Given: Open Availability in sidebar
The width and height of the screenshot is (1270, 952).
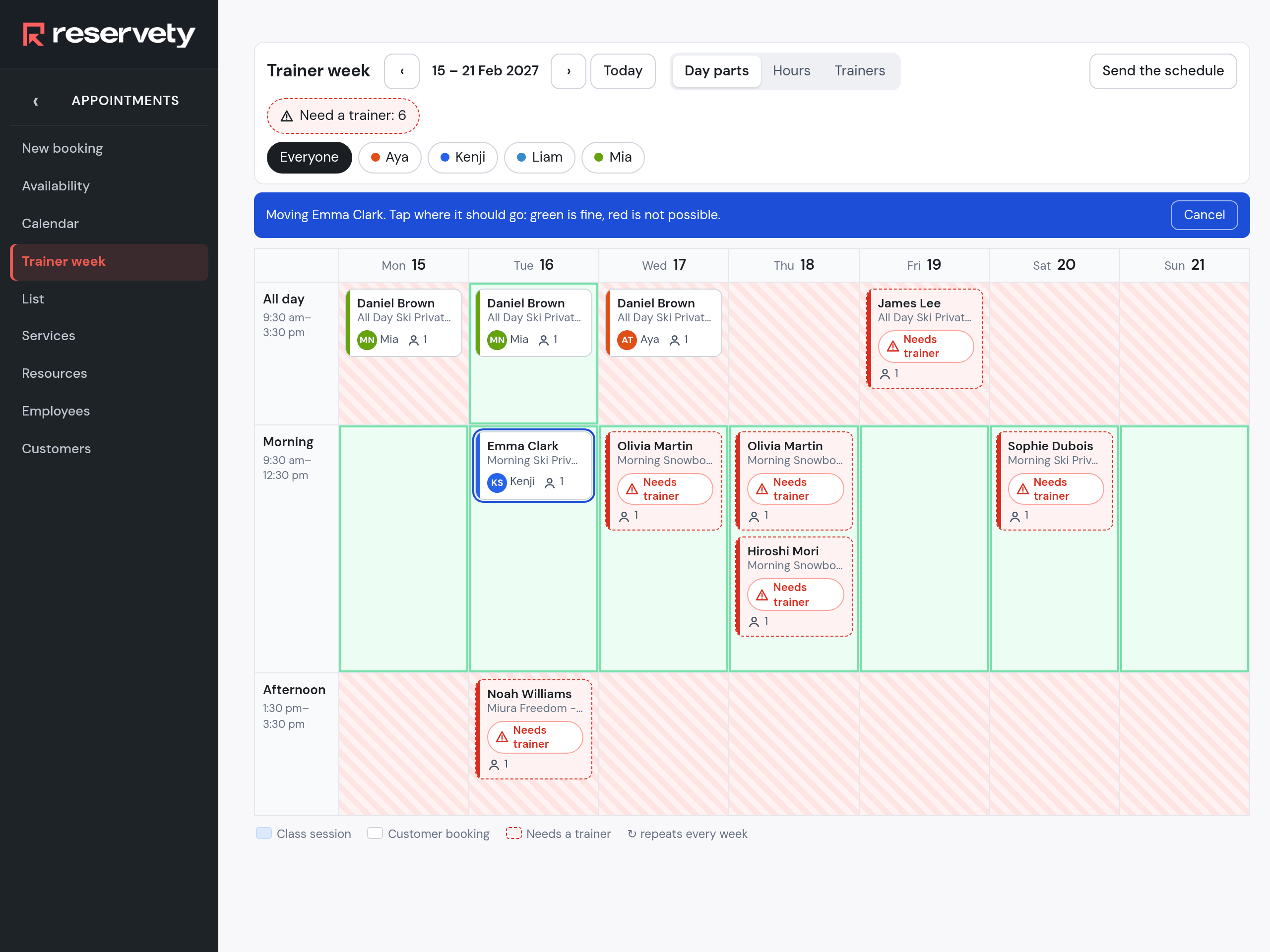Looking at the screenshot, I should click(x=109, y=186).
